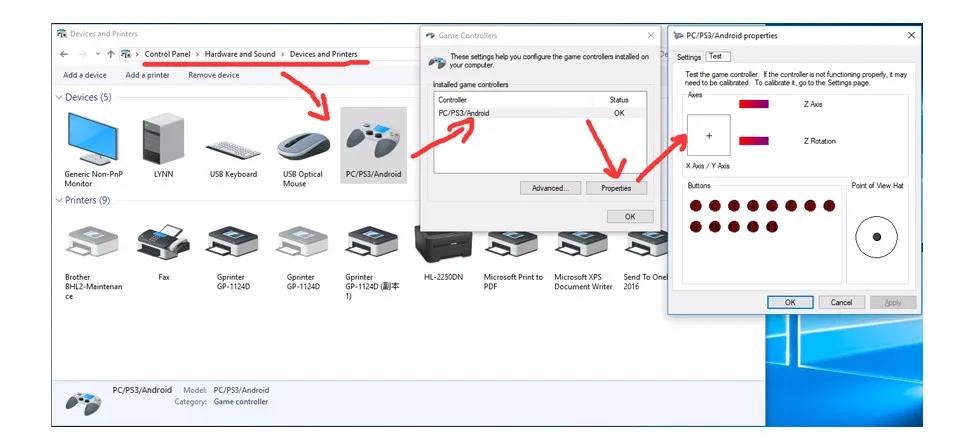Click the Model PC/PS3/Android value in the details pane
The image size is (960, 444).
(241, 389)
